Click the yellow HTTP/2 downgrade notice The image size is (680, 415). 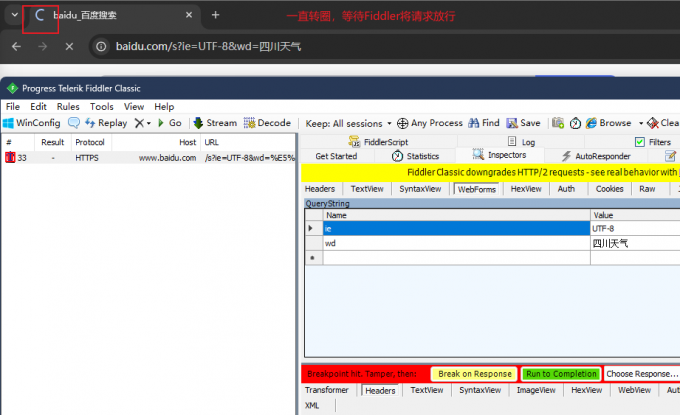(490, 173)
